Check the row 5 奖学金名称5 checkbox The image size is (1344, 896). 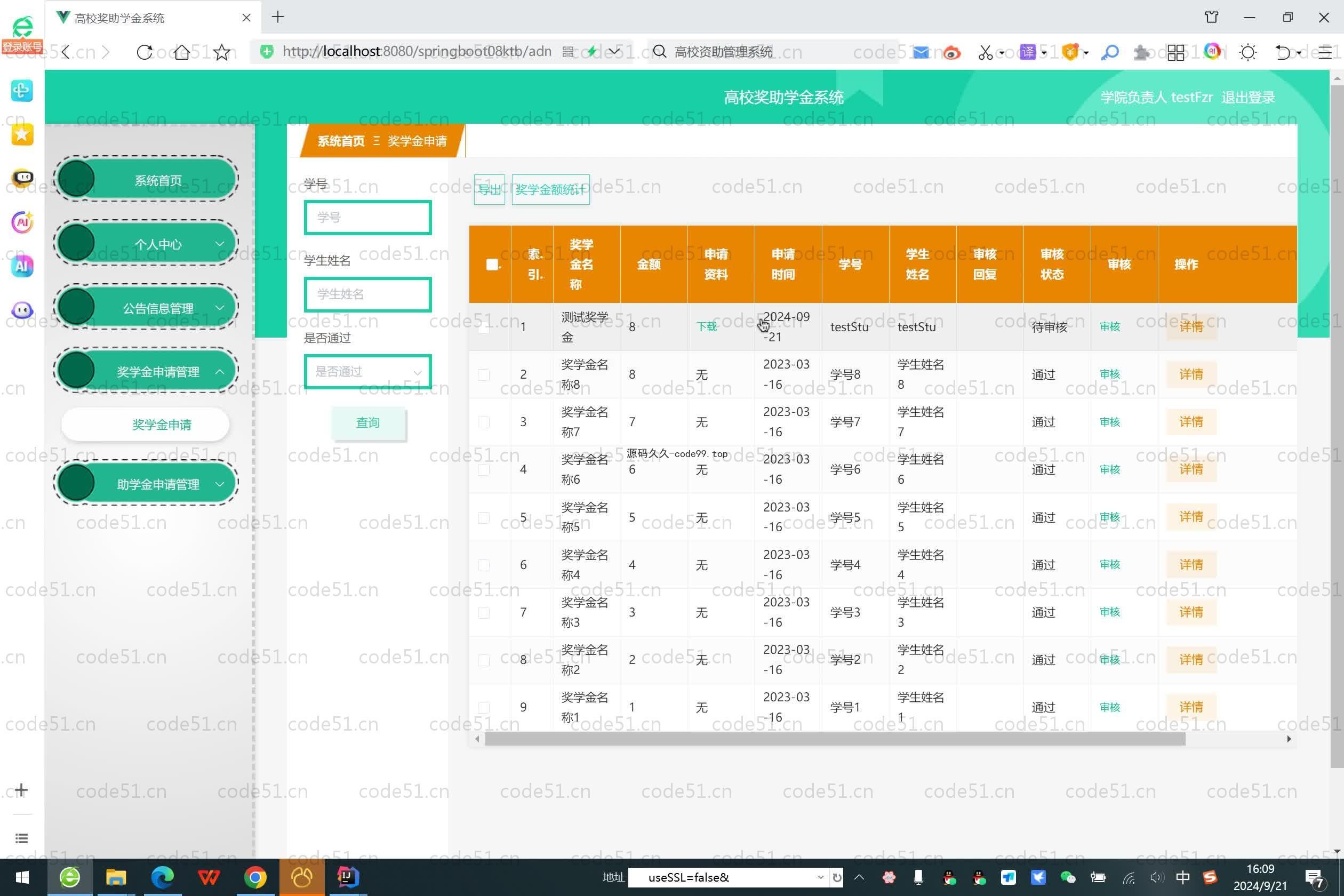point(483,517)
